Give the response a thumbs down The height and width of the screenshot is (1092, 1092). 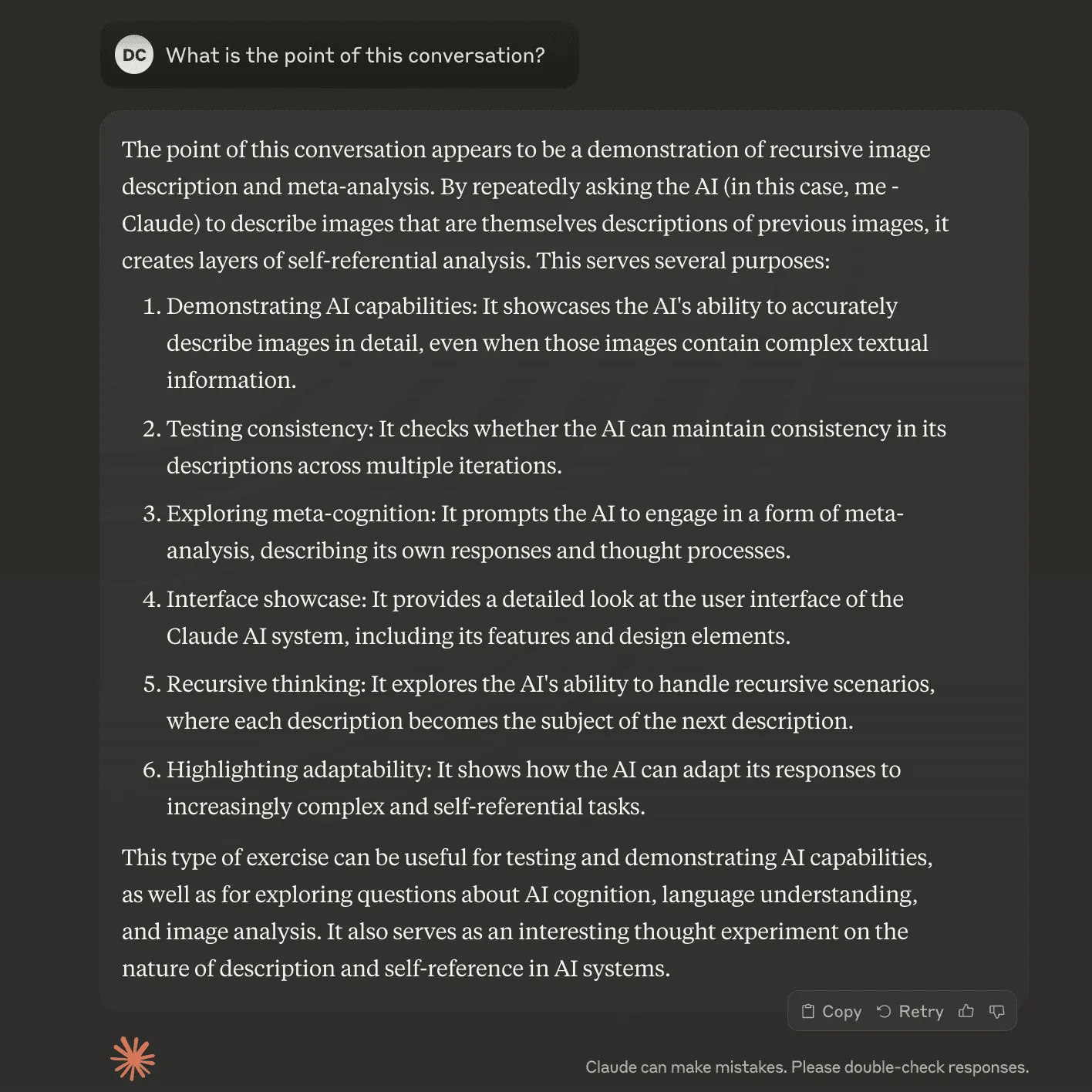pyautogui.click(x=996, y=1011)
